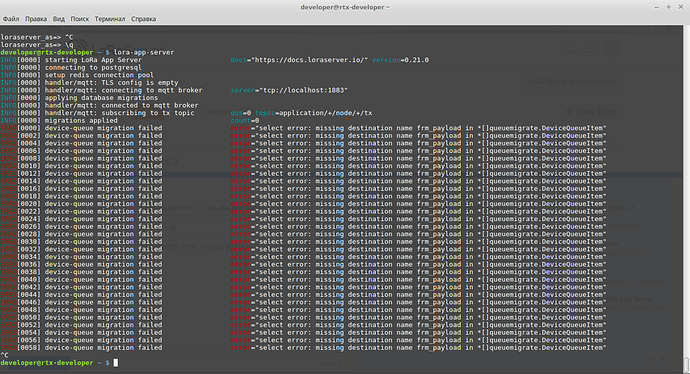
Task: Open the Правка menu
Action: [x=36, y=19]
